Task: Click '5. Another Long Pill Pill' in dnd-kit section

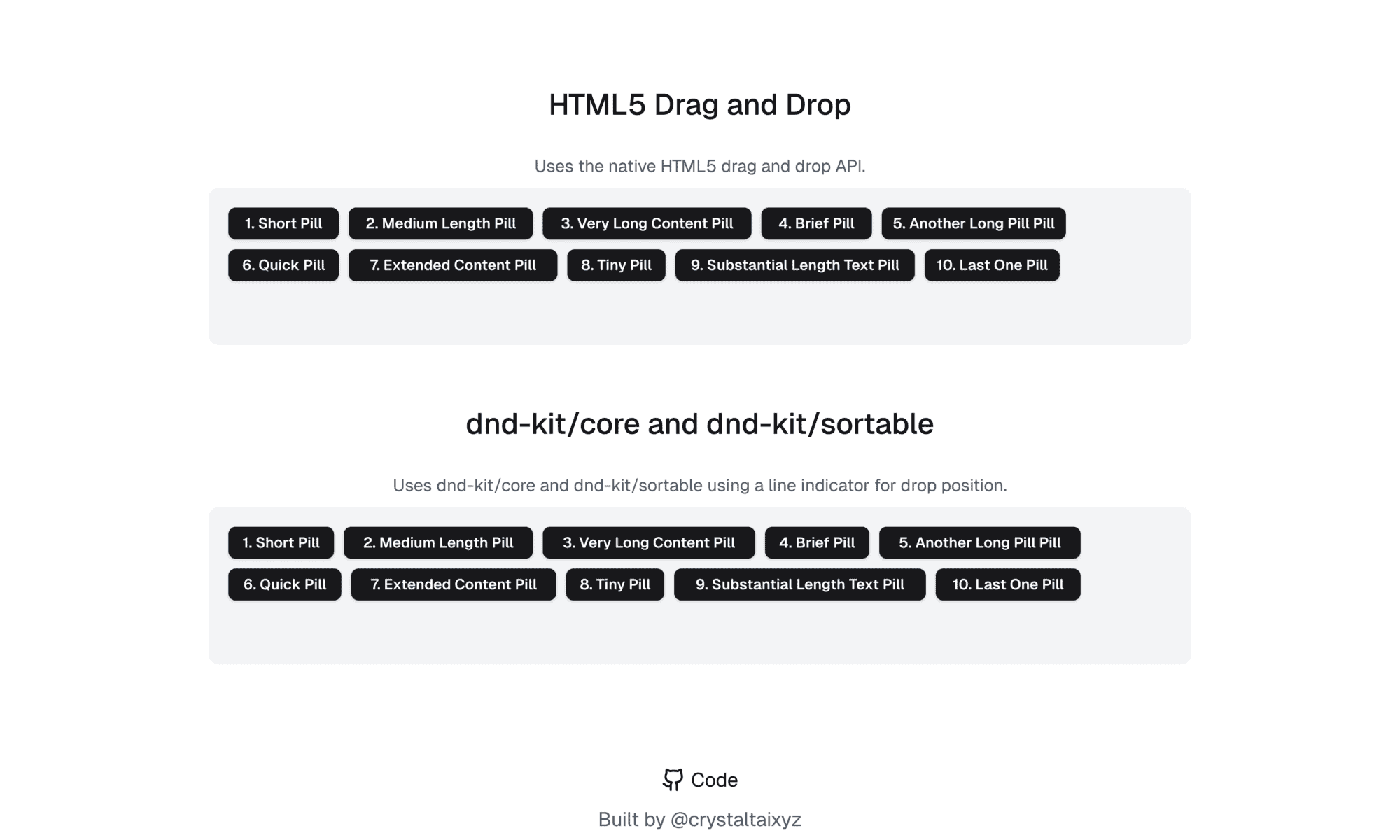Action: click(x=980, y=542)
